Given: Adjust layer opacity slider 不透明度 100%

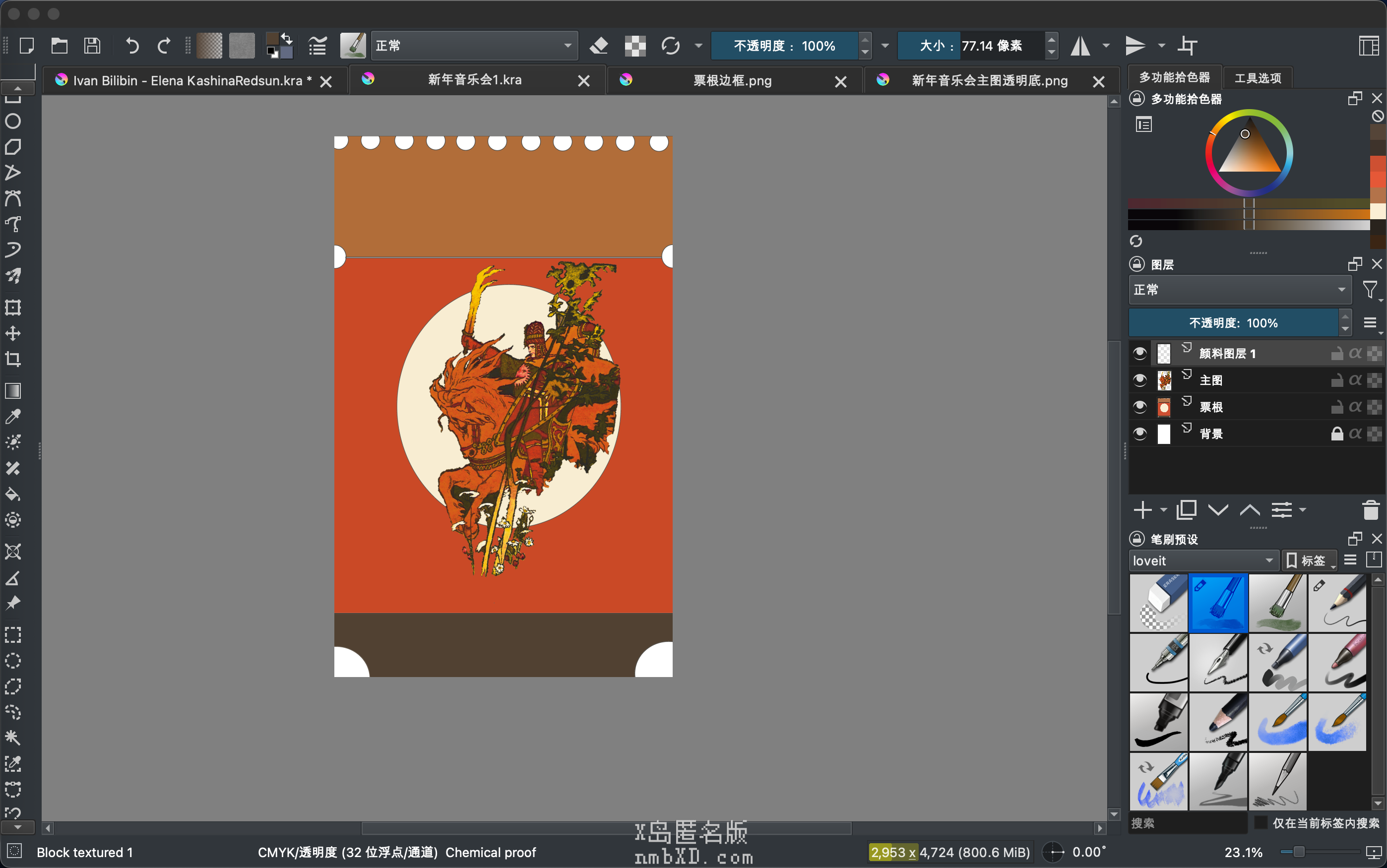Looking at the screenshot, I should point(1233,323).
